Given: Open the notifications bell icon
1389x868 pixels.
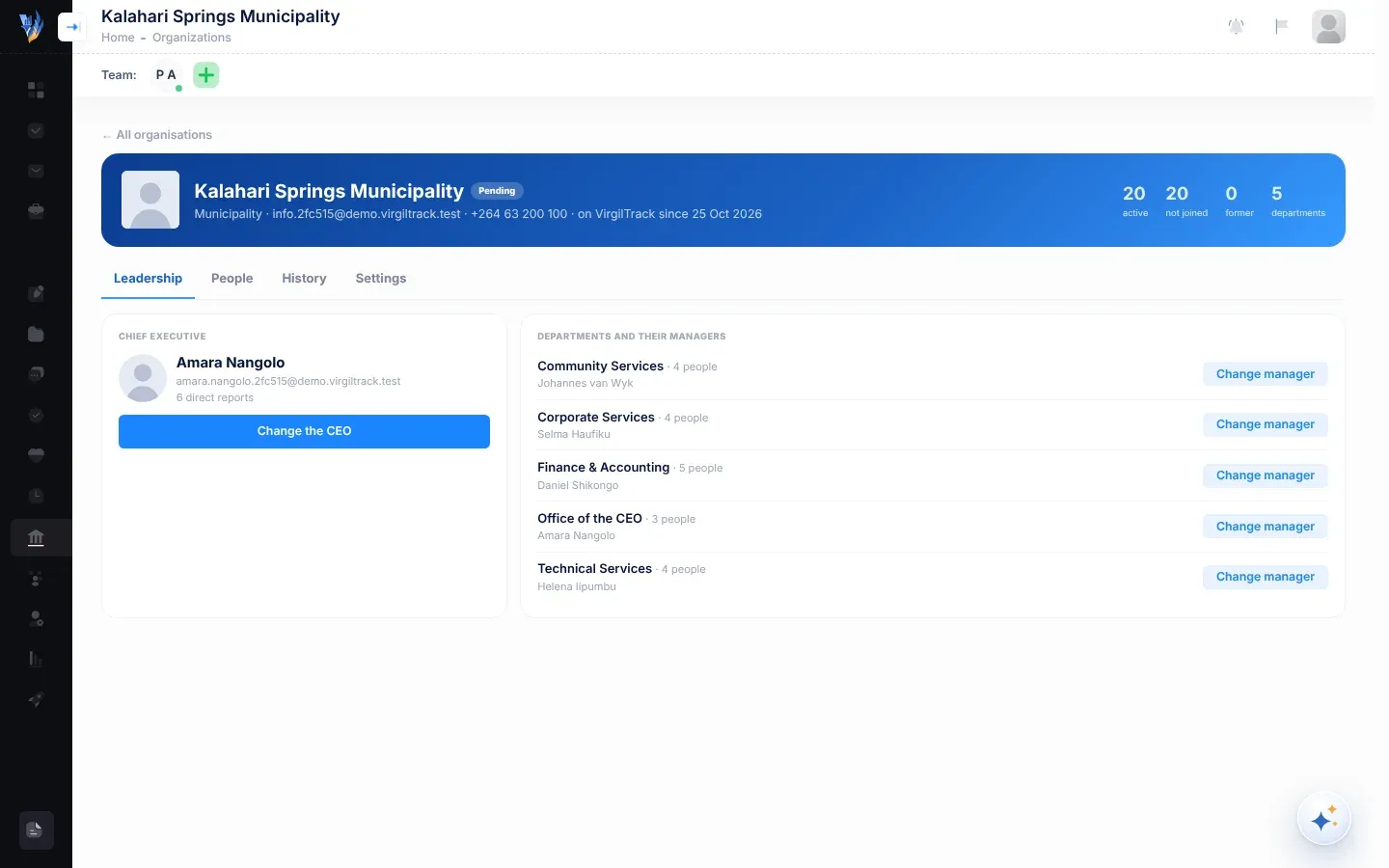Looking at the screenshot, I should pos(1236,27).
